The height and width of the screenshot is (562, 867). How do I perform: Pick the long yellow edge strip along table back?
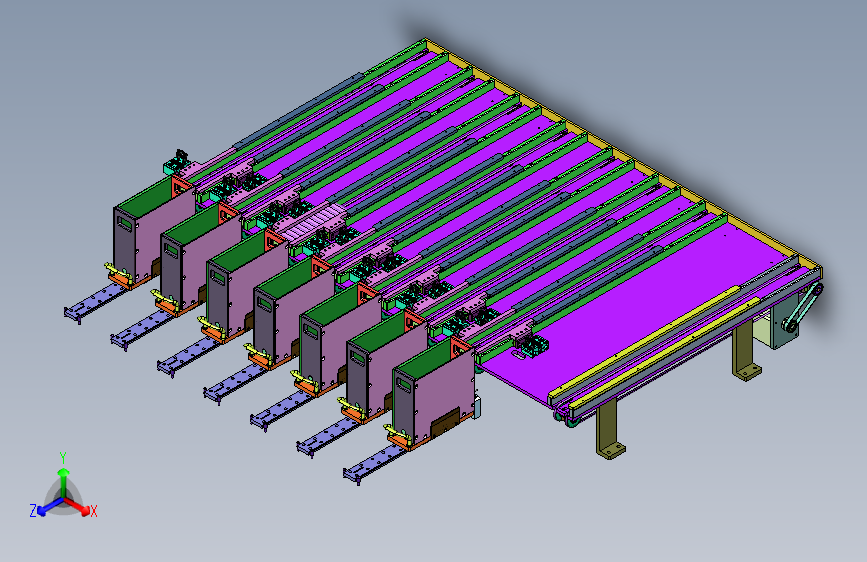pyautogui.click(x=622, y=157)
